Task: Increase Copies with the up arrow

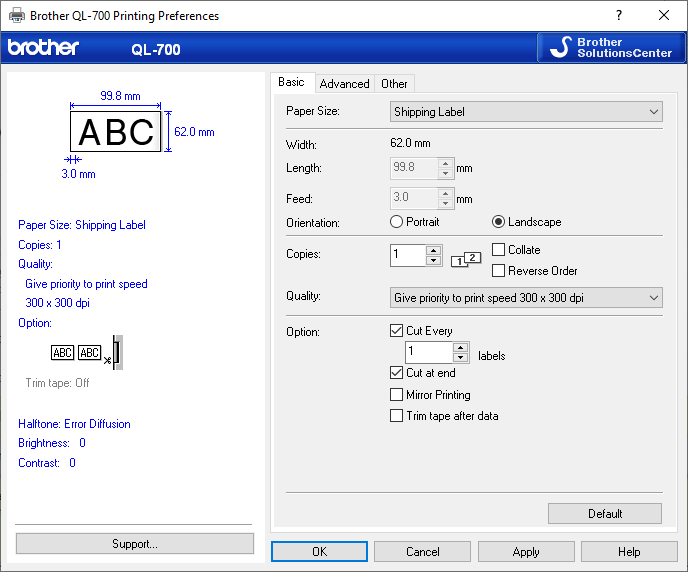Action: tap(434, 250)
